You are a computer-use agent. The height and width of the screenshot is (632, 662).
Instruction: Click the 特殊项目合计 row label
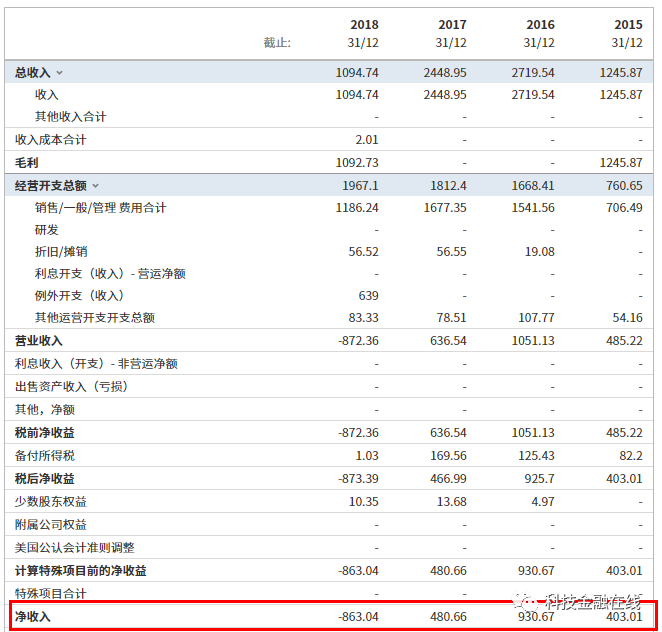pyautogui.click(x=51, y=594)
